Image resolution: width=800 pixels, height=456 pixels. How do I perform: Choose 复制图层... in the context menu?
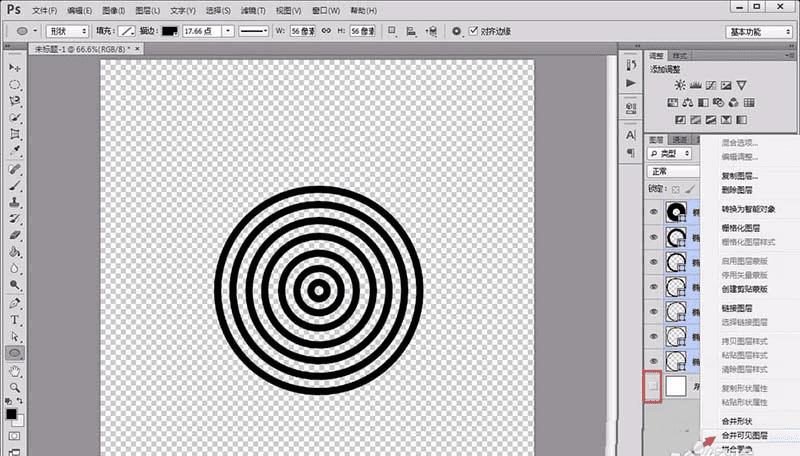(740, 176)
